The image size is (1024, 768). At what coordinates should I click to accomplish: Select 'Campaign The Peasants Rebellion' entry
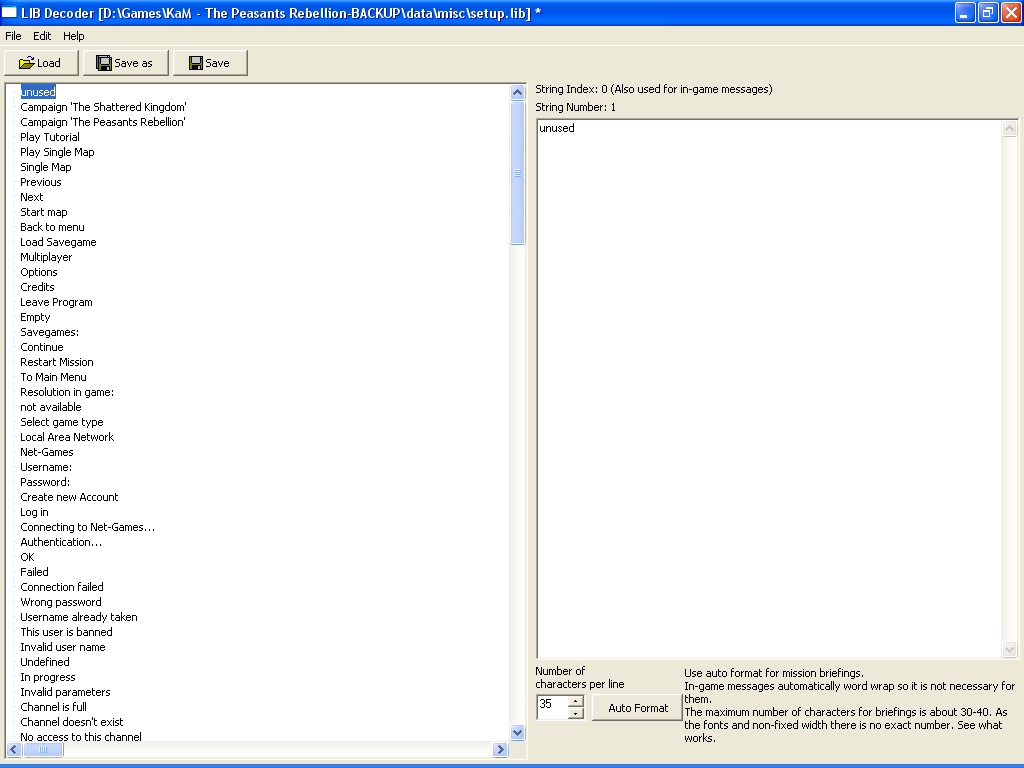click(103, 122)
